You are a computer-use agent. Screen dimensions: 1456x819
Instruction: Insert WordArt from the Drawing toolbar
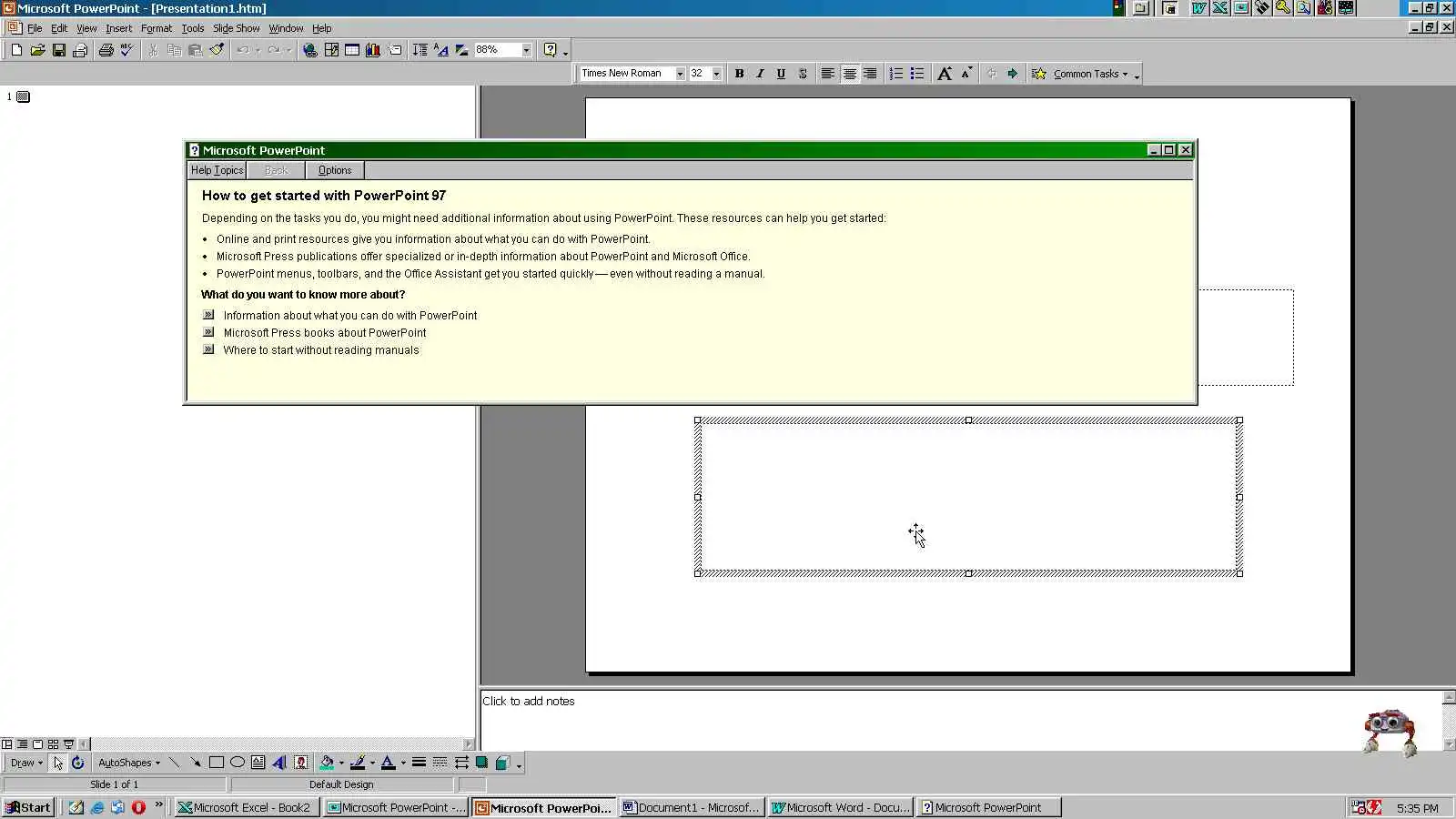click(x=279, y=763)
